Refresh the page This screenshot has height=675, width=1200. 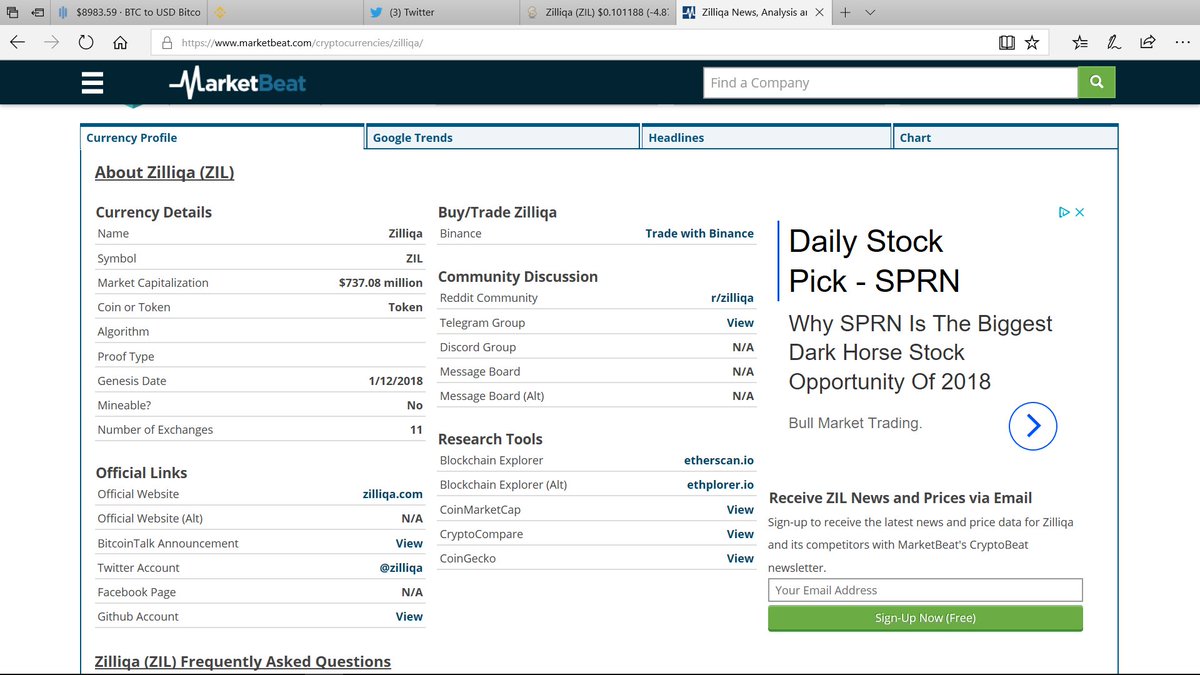(x=86, y=43)
